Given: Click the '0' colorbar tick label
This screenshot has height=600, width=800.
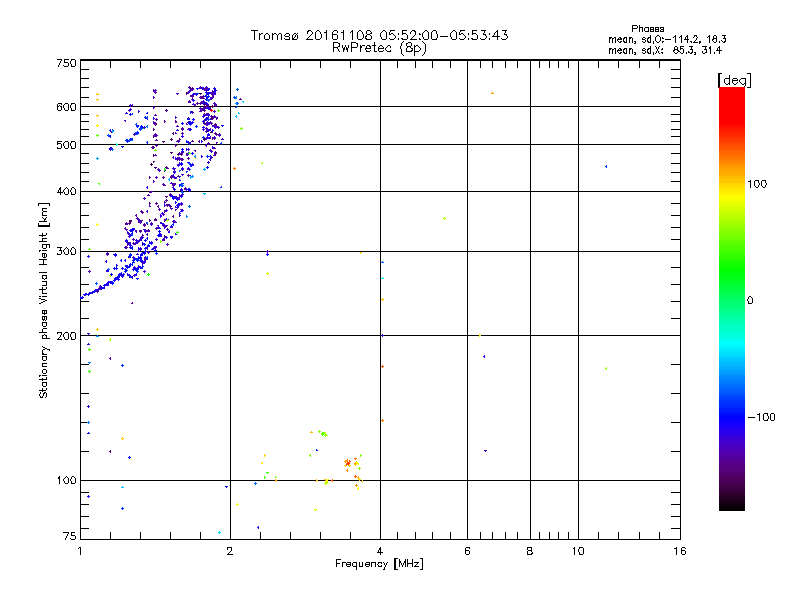Looking at the screenshot, I should 750,301.
